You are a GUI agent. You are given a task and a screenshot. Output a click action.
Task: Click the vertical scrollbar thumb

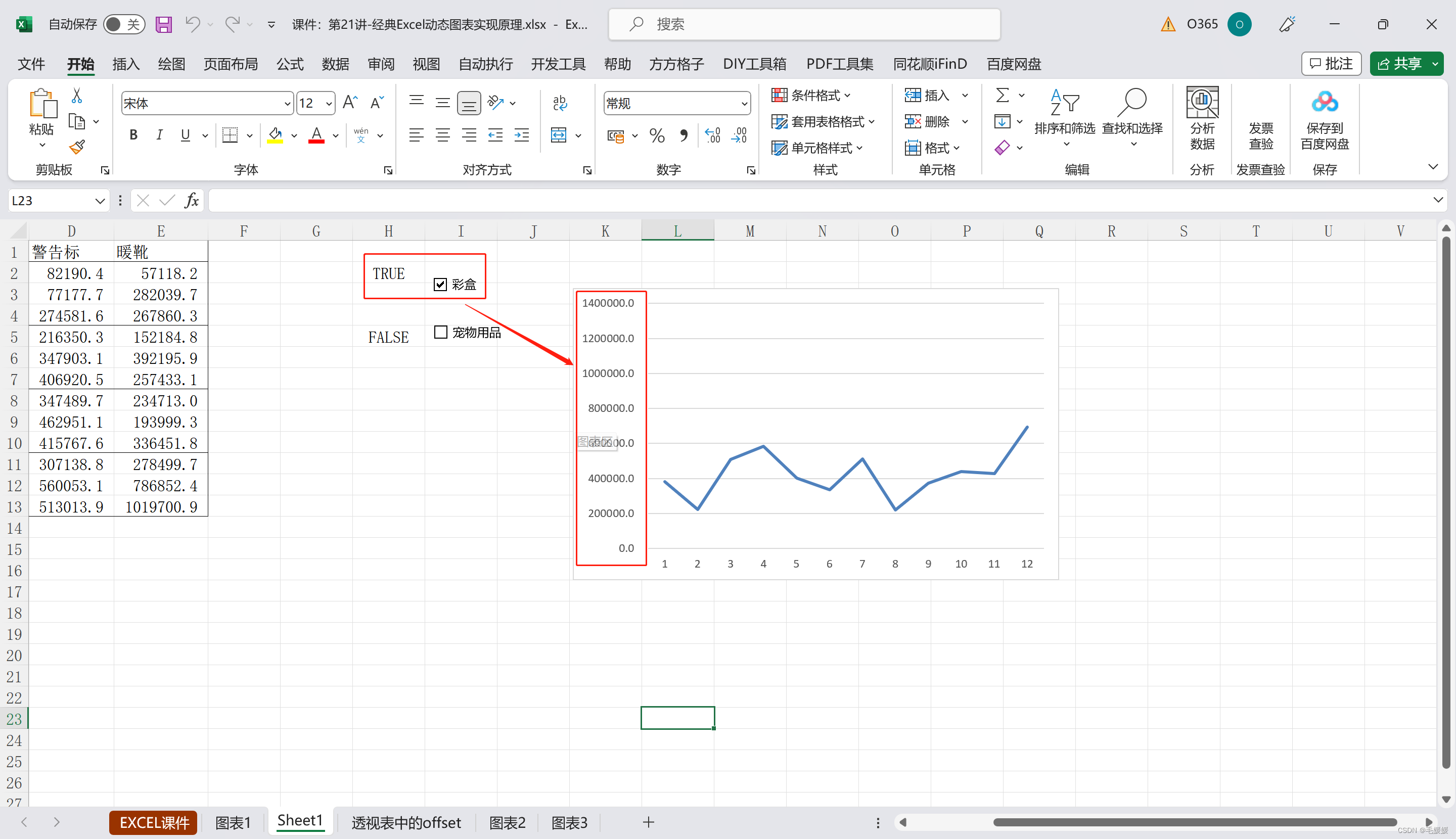click(x=1445, y=501)
